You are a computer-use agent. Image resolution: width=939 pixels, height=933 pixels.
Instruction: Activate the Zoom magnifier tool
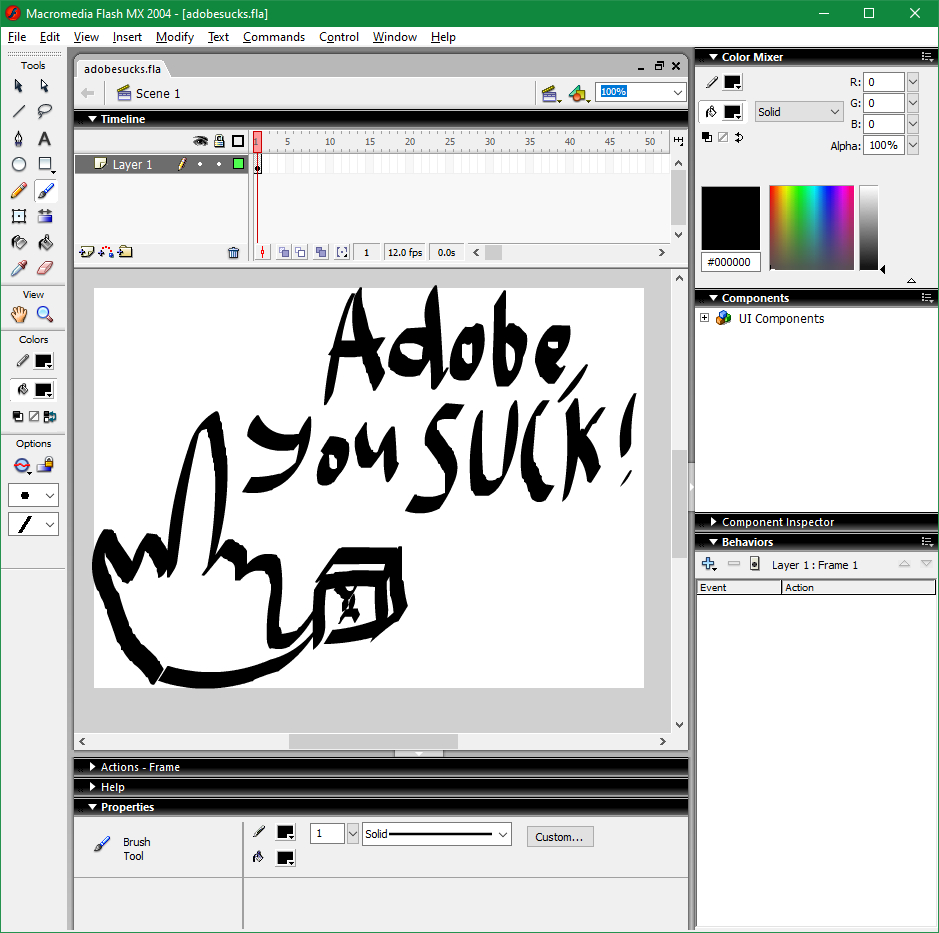[45, 314]
